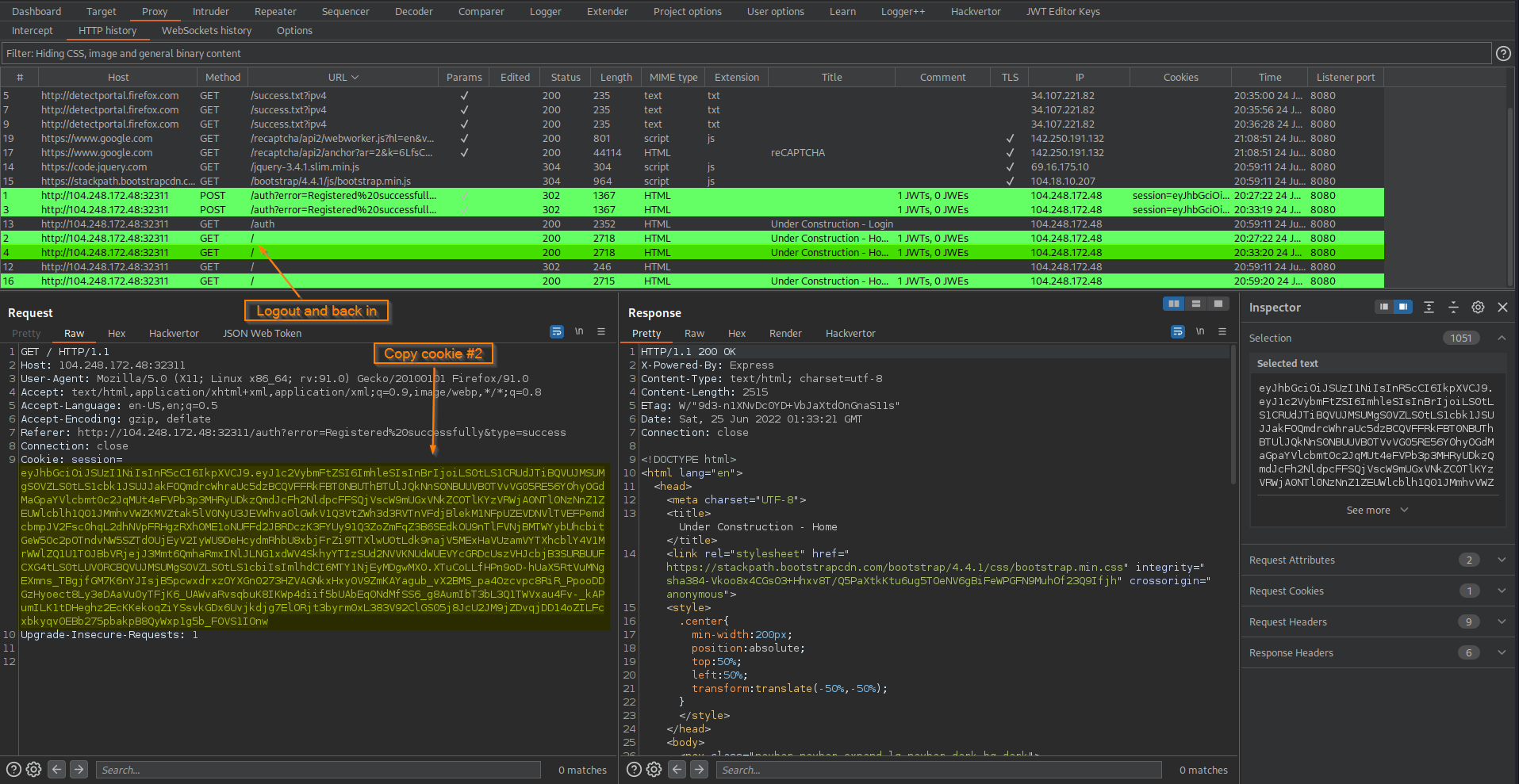Viewport: 1519px width, 784px height.
Task: Open Inspector settings gear
Action: [x=1478, y=307]
